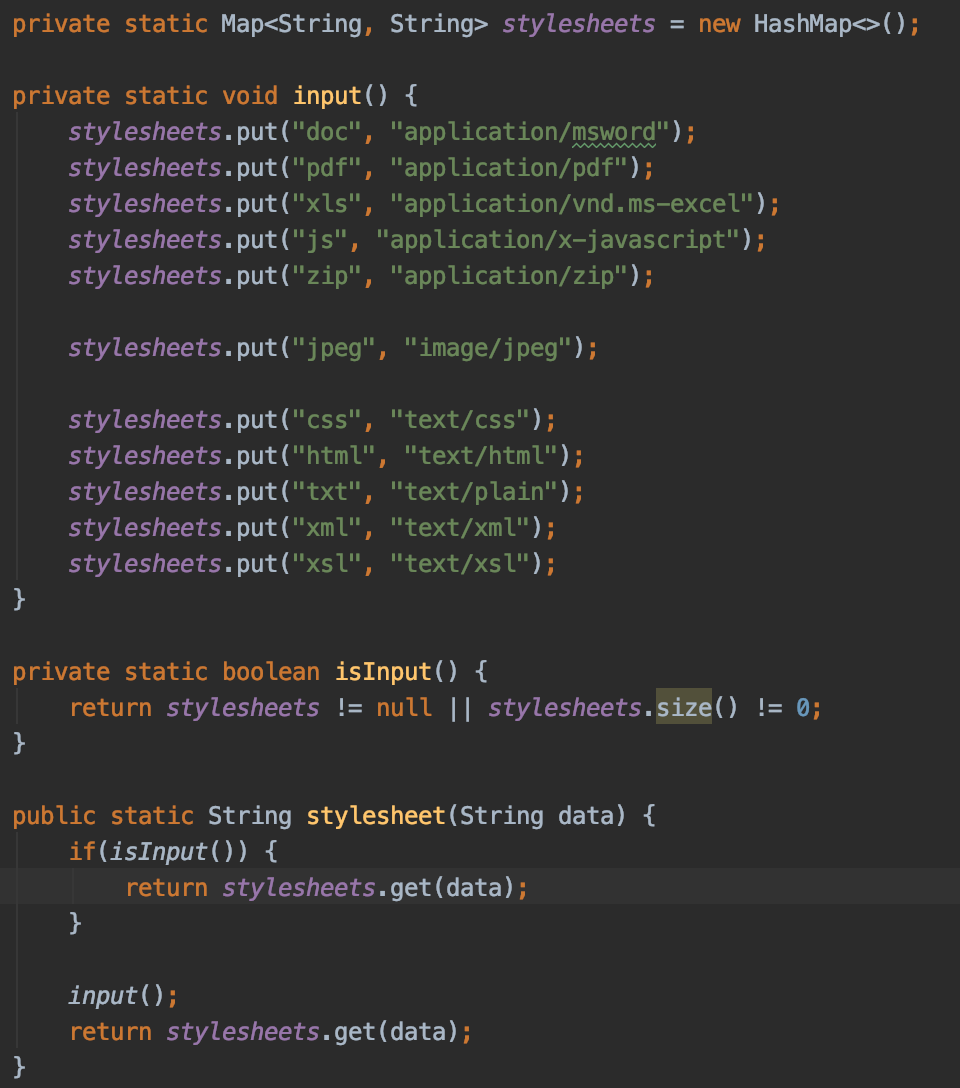This screenshot has height=1088, width=960.
Task: Click the "xls" key string
Action: 327,204
